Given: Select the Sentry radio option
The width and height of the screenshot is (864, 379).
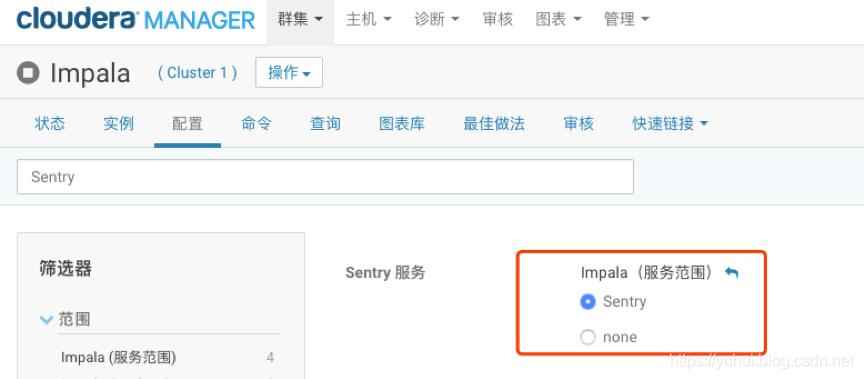Looking at the screenshot, I should click(x=588, y=302).
